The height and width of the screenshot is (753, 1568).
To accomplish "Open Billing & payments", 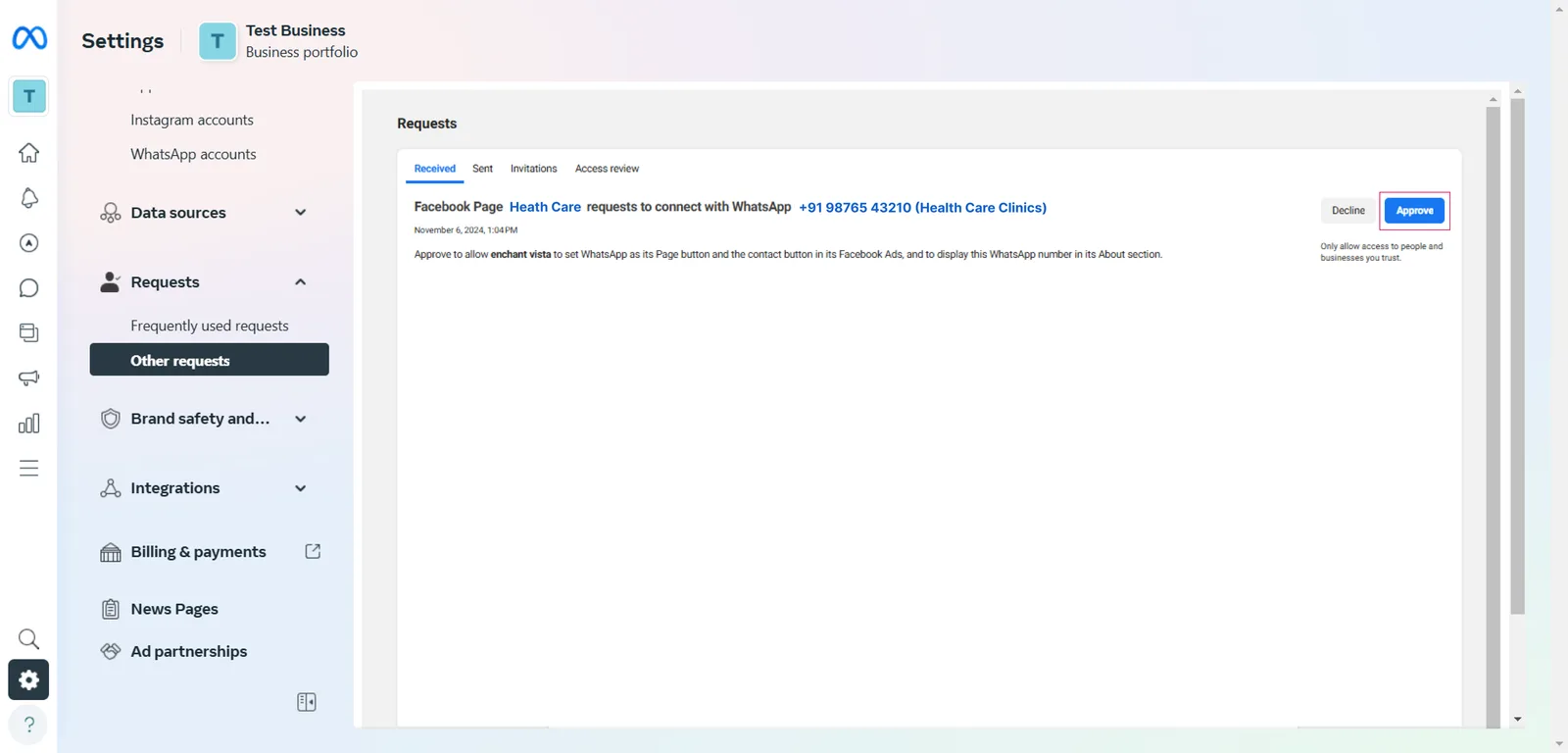I will pyautogui.click(x=198, y=552).
